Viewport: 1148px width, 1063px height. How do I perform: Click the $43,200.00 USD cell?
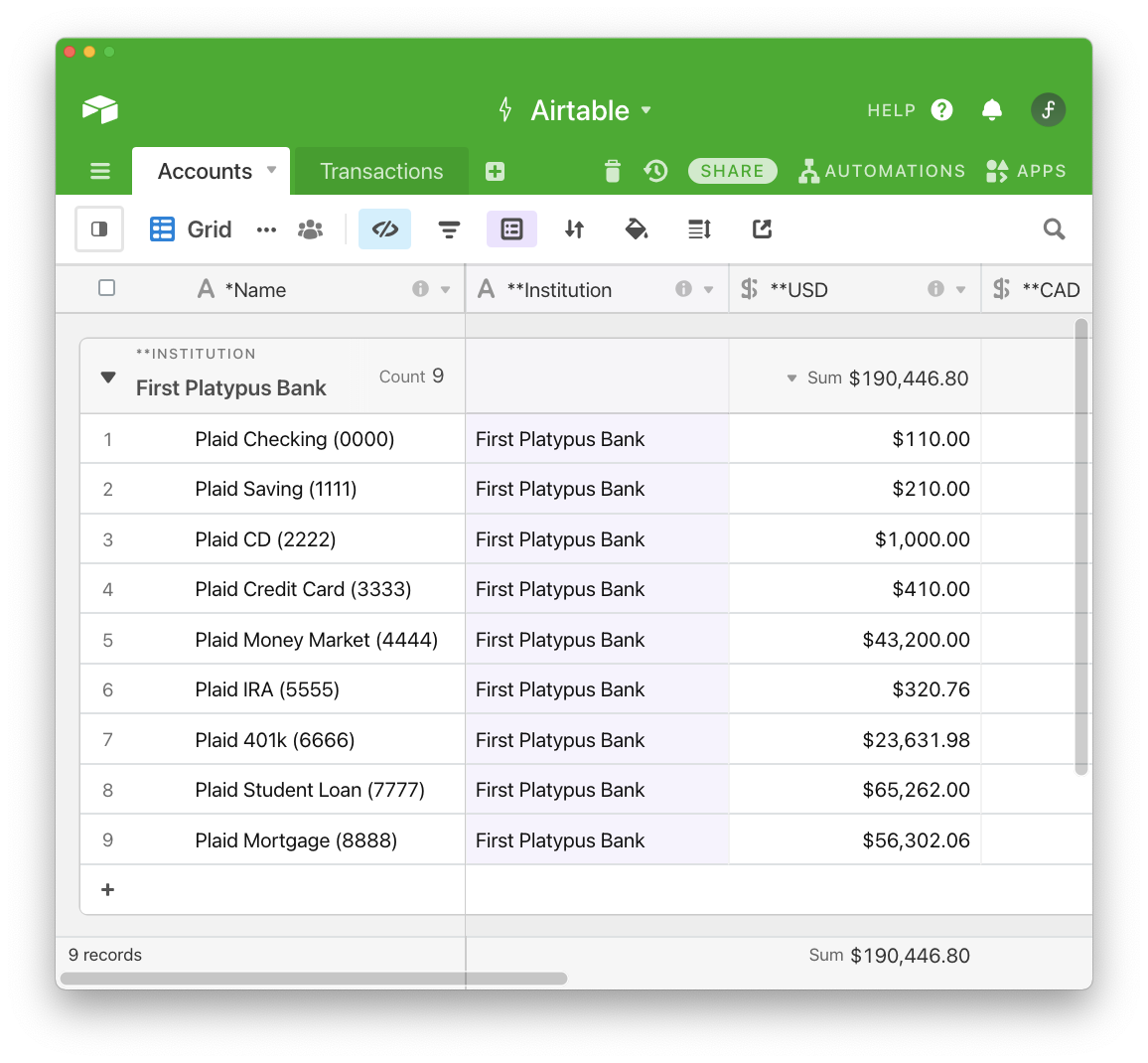[855, 640]
